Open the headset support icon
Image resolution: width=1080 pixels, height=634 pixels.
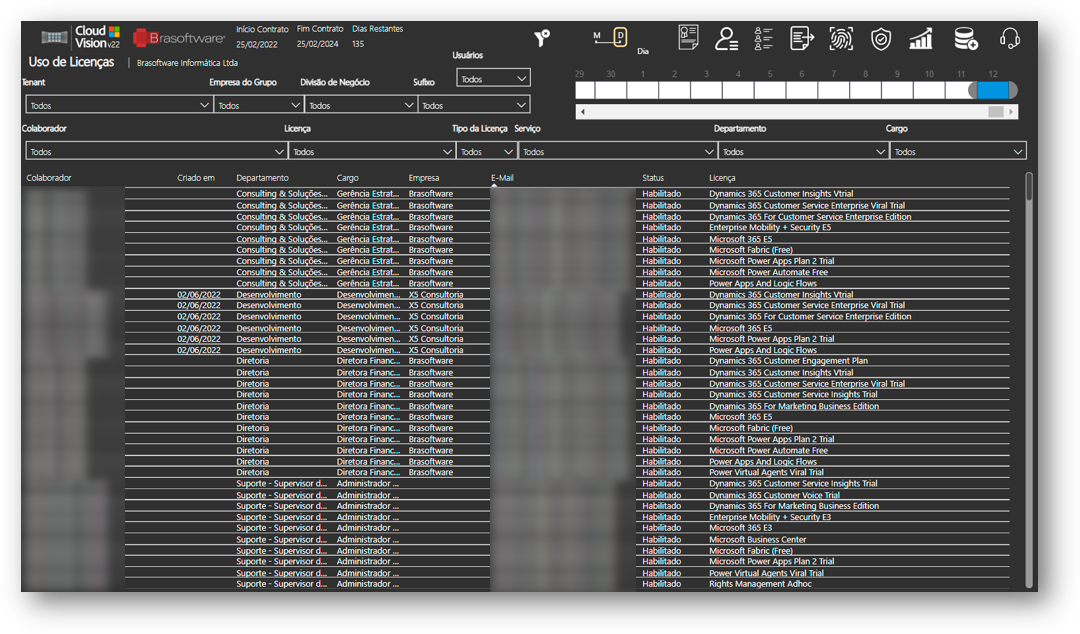(1010, 39)
